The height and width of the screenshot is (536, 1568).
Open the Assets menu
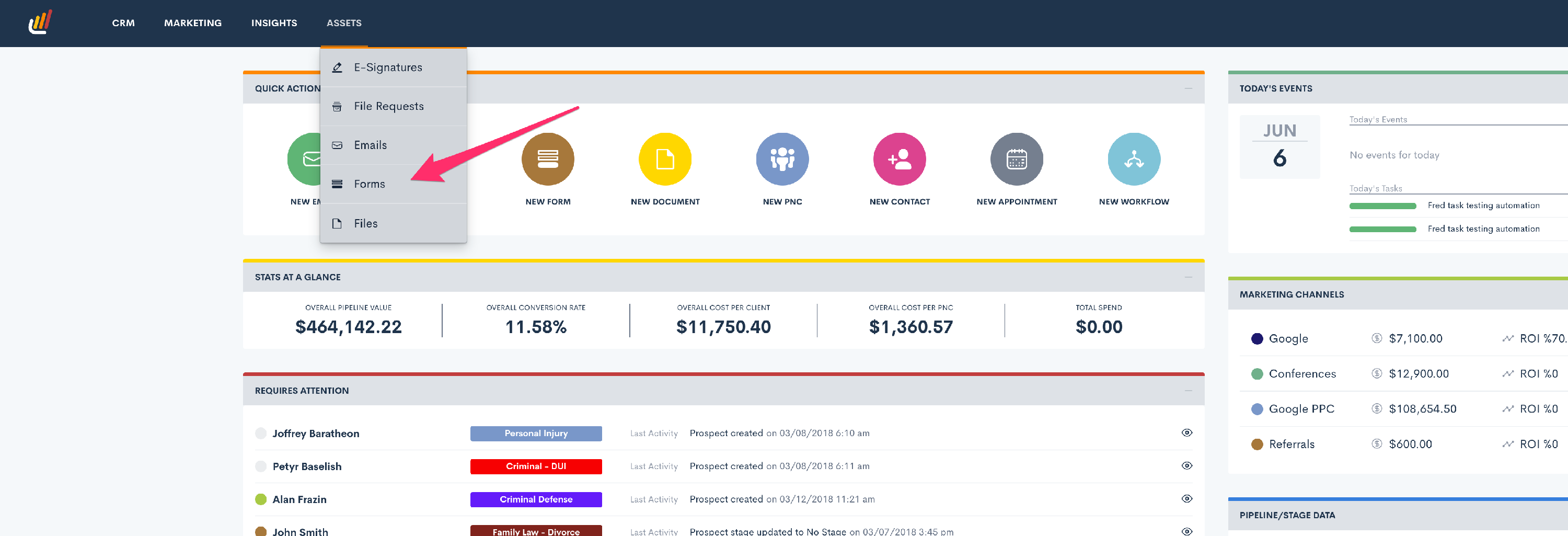[x=344, y=23]
